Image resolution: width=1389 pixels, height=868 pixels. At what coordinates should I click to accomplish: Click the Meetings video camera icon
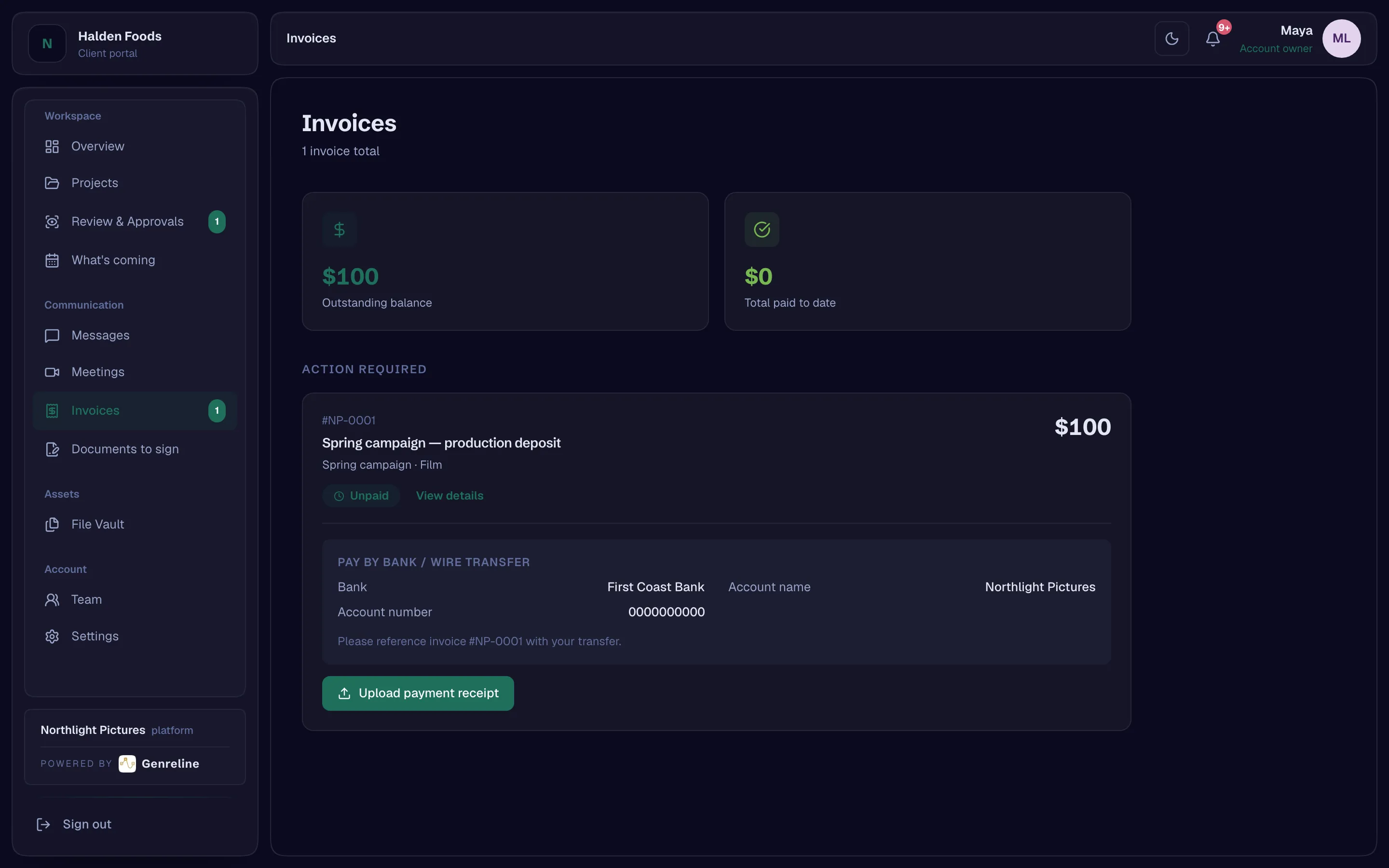[x=52, y=372]
